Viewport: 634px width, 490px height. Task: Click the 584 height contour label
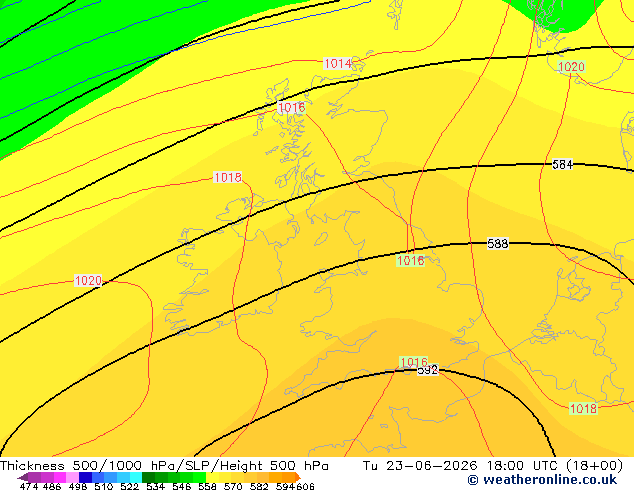point(562,164)
